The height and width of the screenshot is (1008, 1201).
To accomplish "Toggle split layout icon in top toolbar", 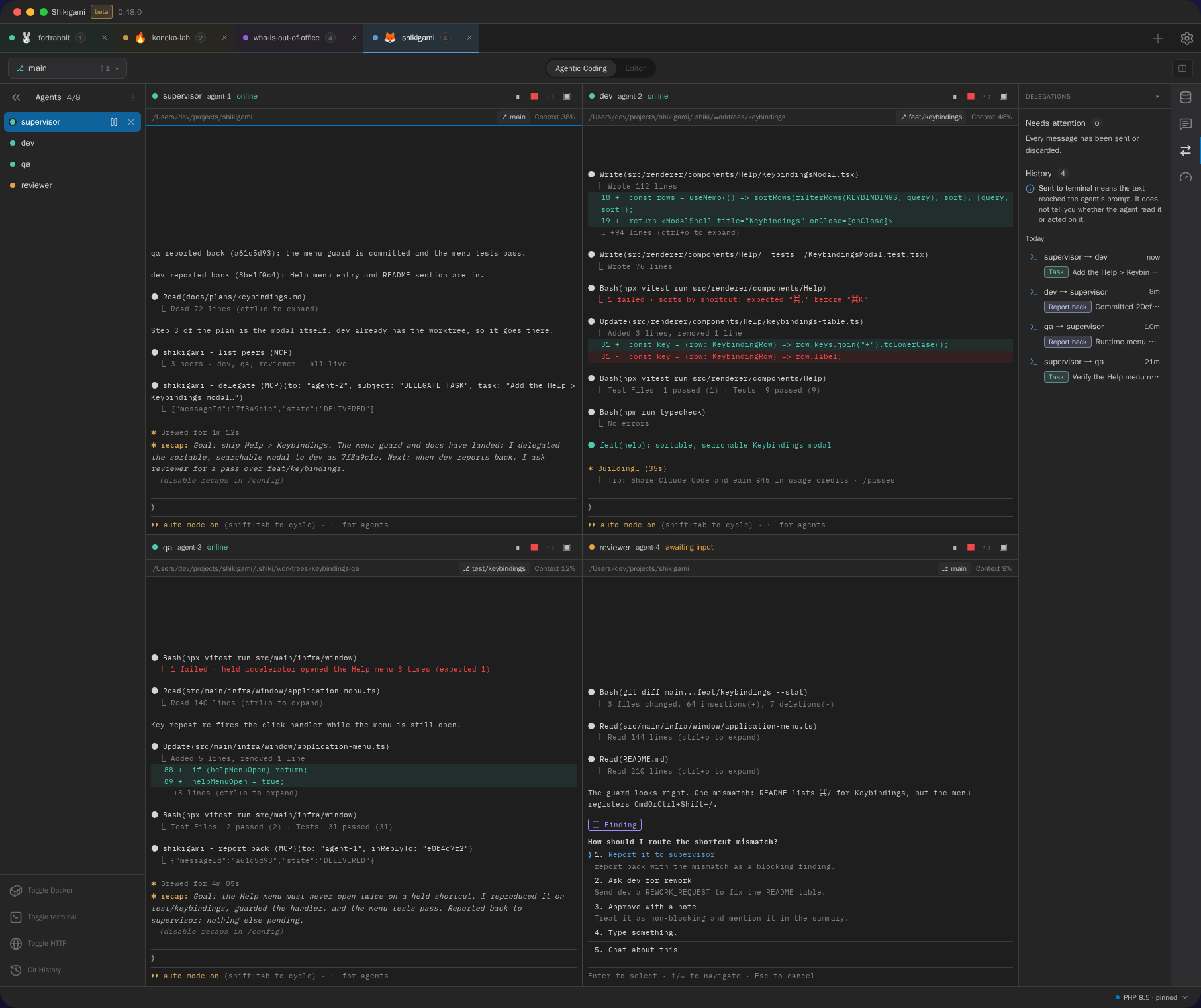I will [1182, 68].
